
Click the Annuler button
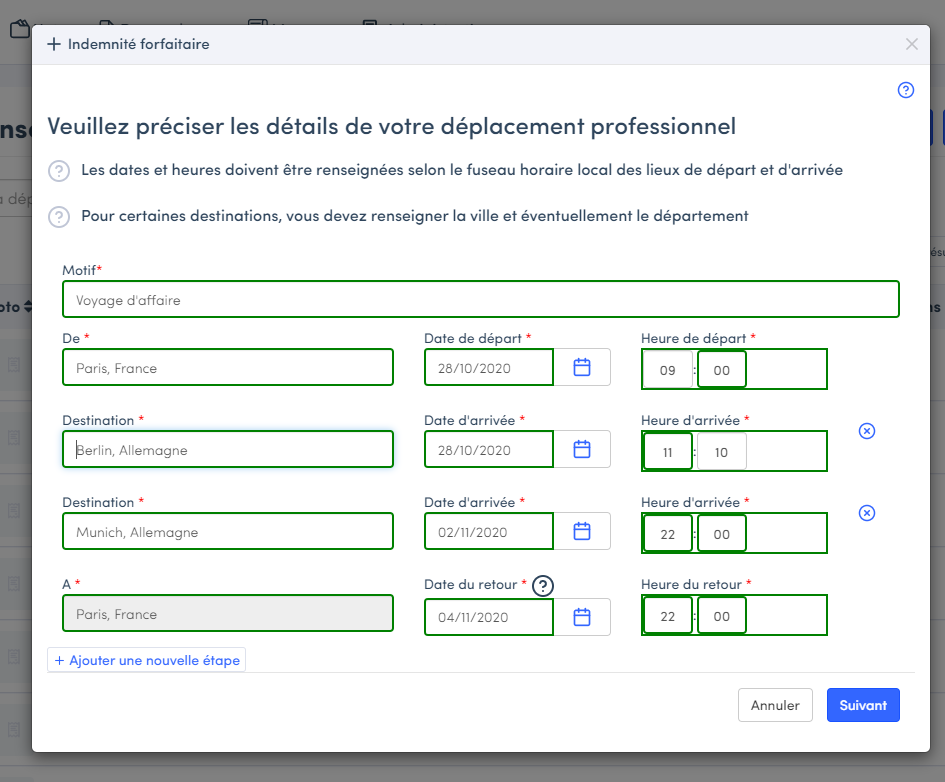coord(775,705)
